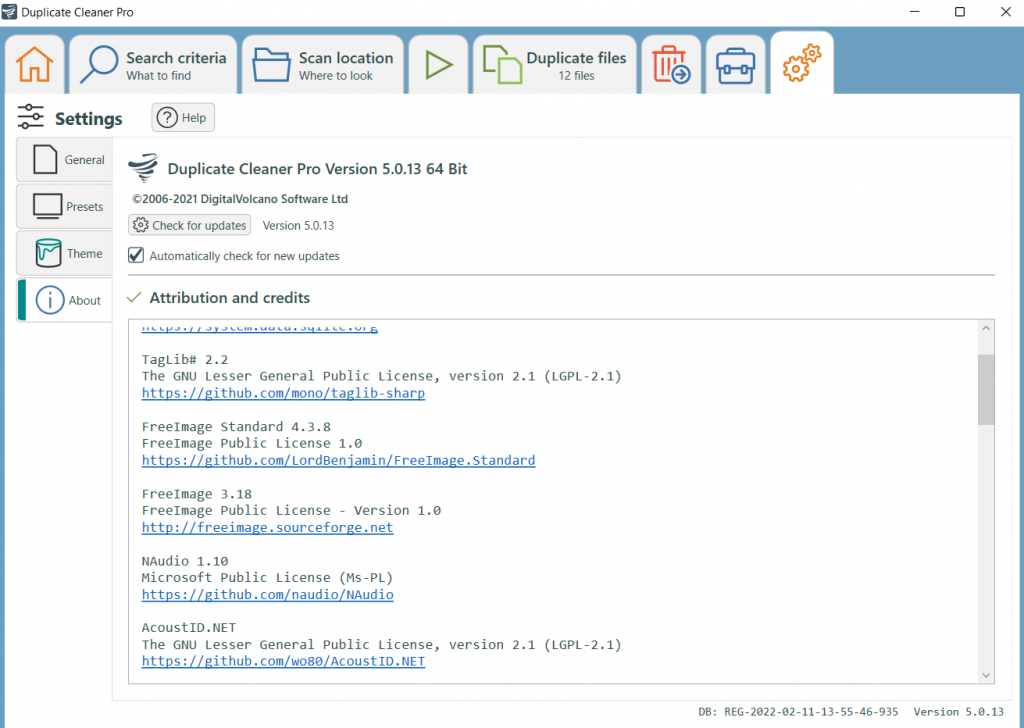1024x728 pixels.
Task: Open the Theme settings section
Action: click(x=65, y=253)
